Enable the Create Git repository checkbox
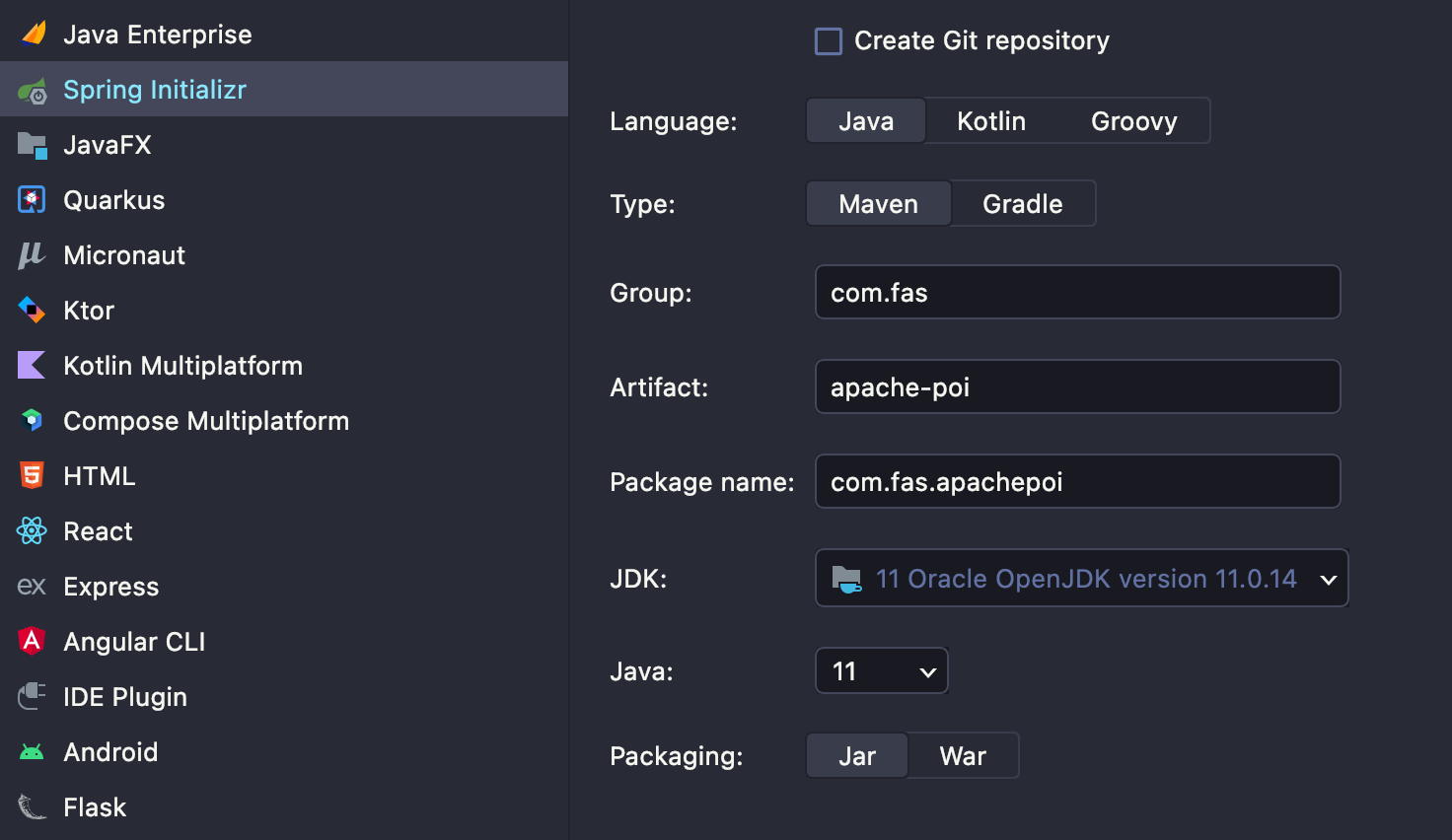The width and height of the screenshot is (1452, 840). 829,41
